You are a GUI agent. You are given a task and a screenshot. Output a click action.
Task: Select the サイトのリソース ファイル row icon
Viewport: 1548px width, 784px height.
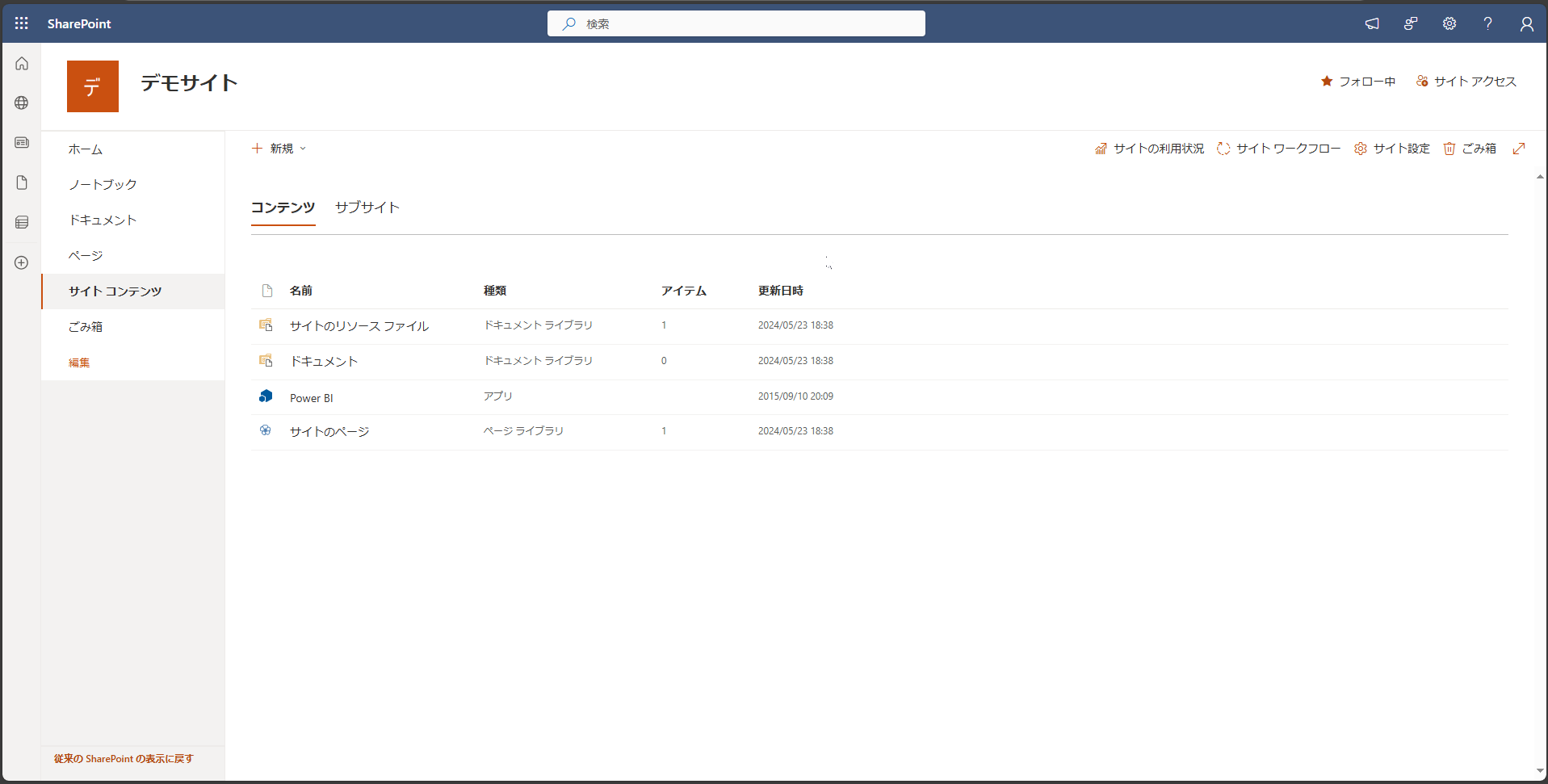click(x=266, y=325)
